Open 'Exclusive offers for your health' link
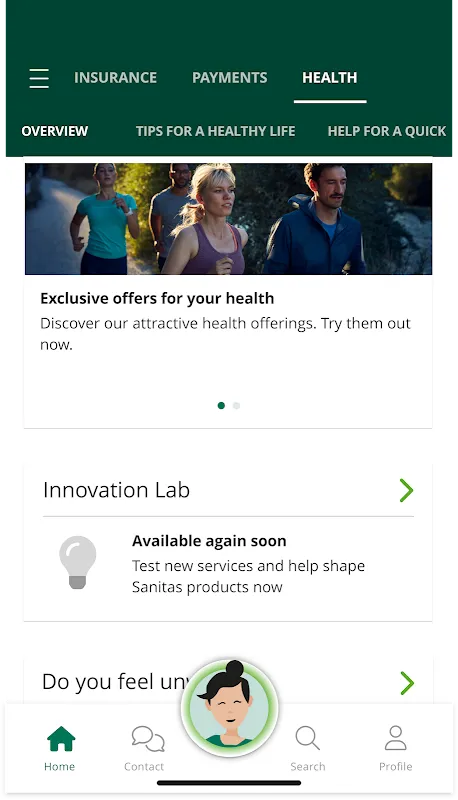The width and height of the screenshot is (458, 800). click(x=157, y=298)
